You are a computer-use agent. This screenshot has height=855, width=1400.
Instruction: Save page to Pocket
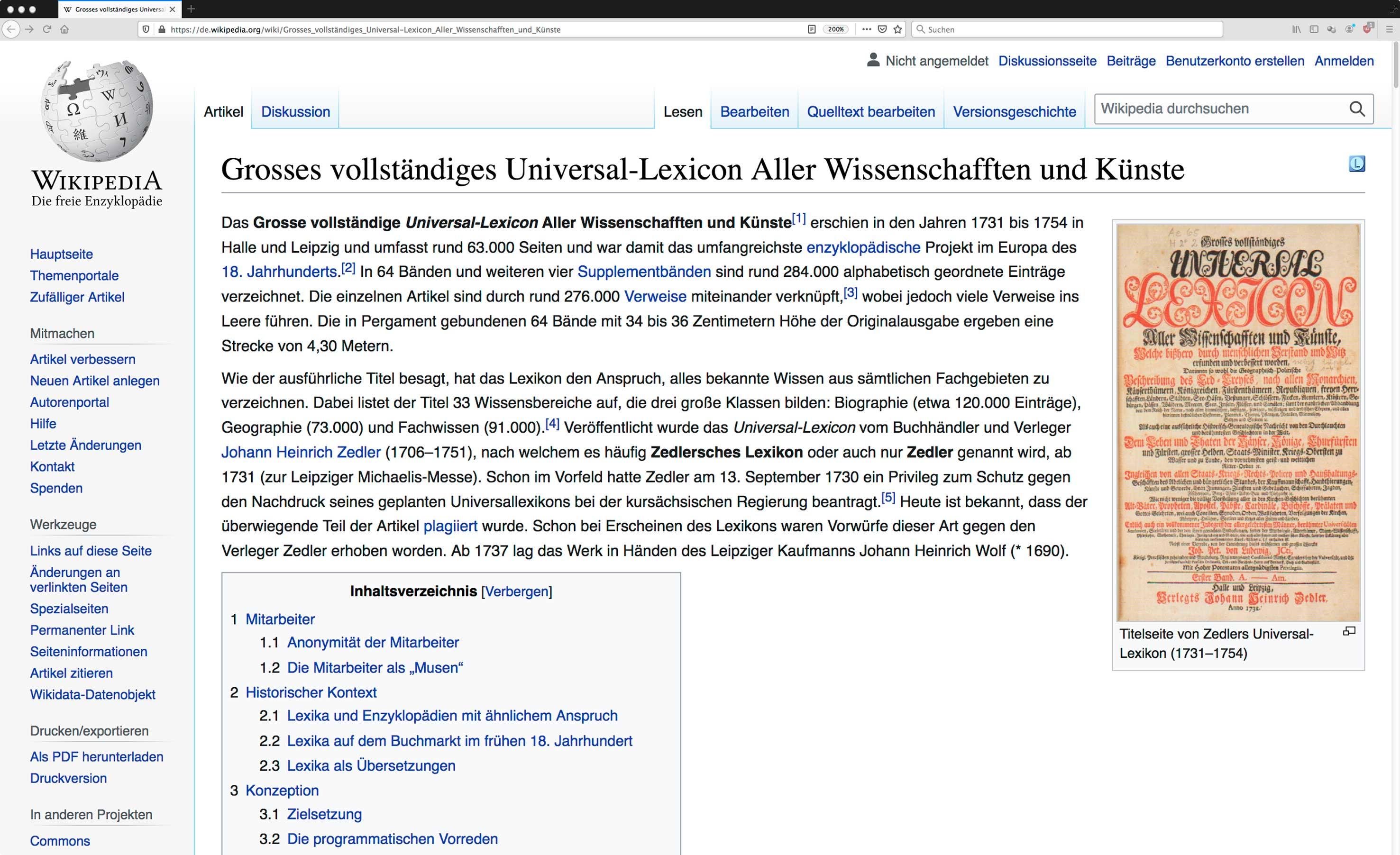click(x=882, y=29)
